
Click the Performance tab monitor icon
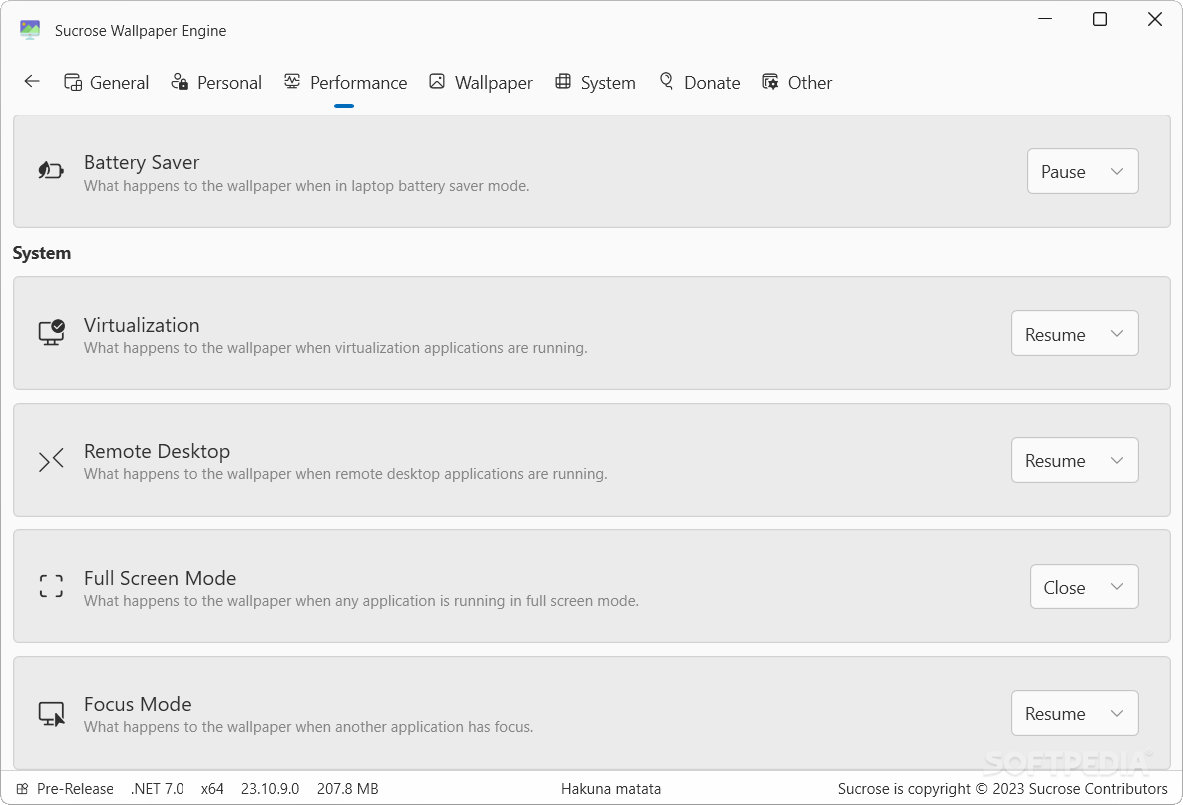[292, 81]
